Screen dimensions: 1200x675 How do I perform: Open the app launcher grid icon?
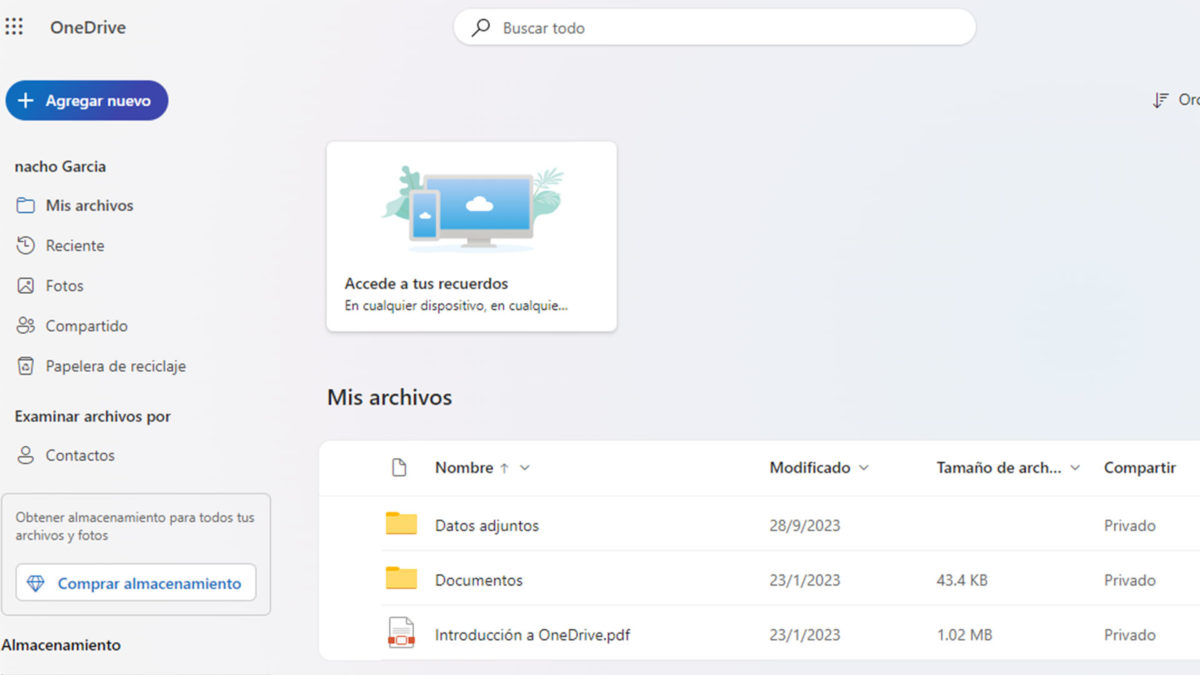coord(14,27)
